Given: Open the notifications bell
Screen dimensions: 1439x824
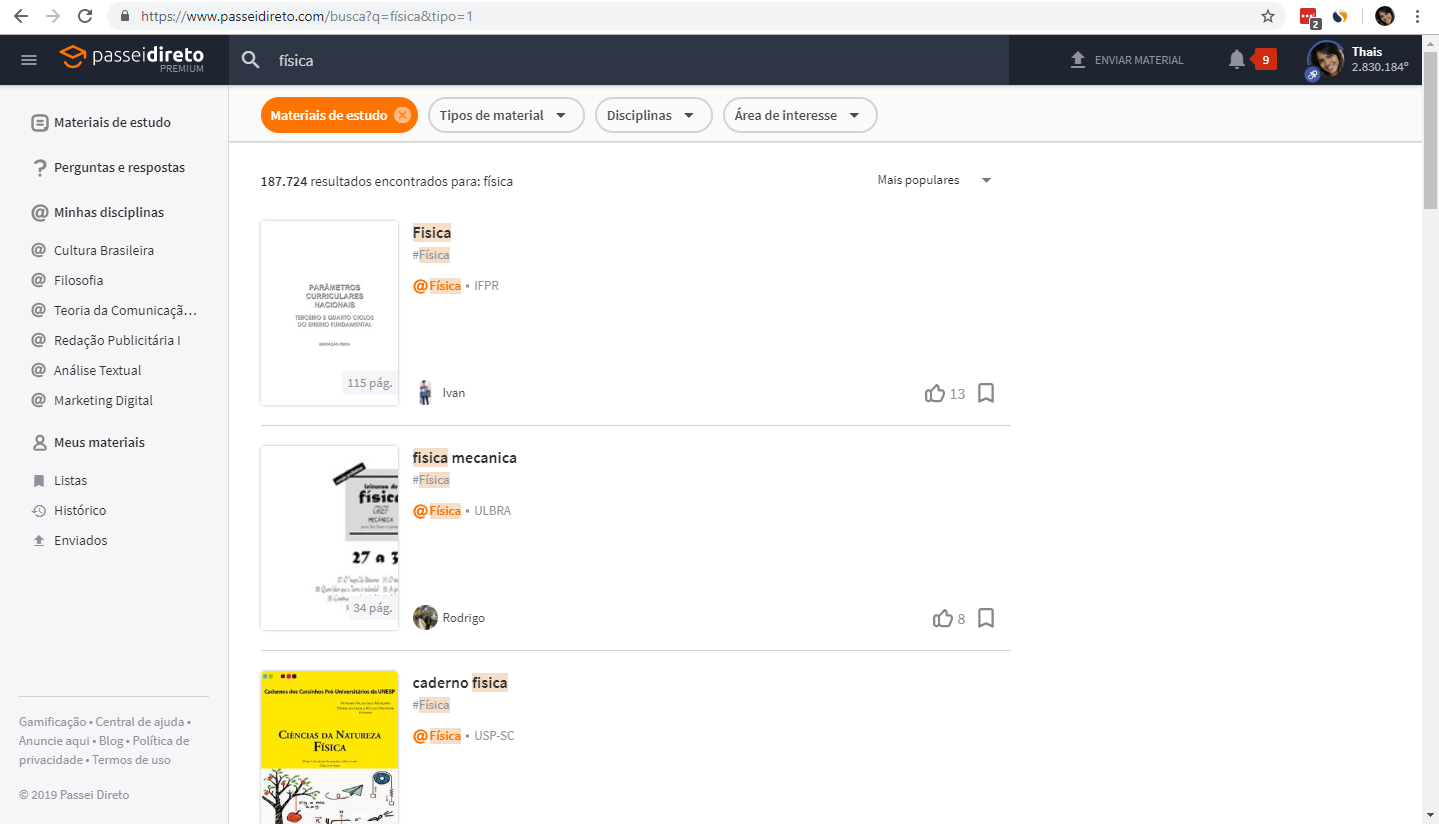Looking at the screenshot, I should click(1237, 60).
